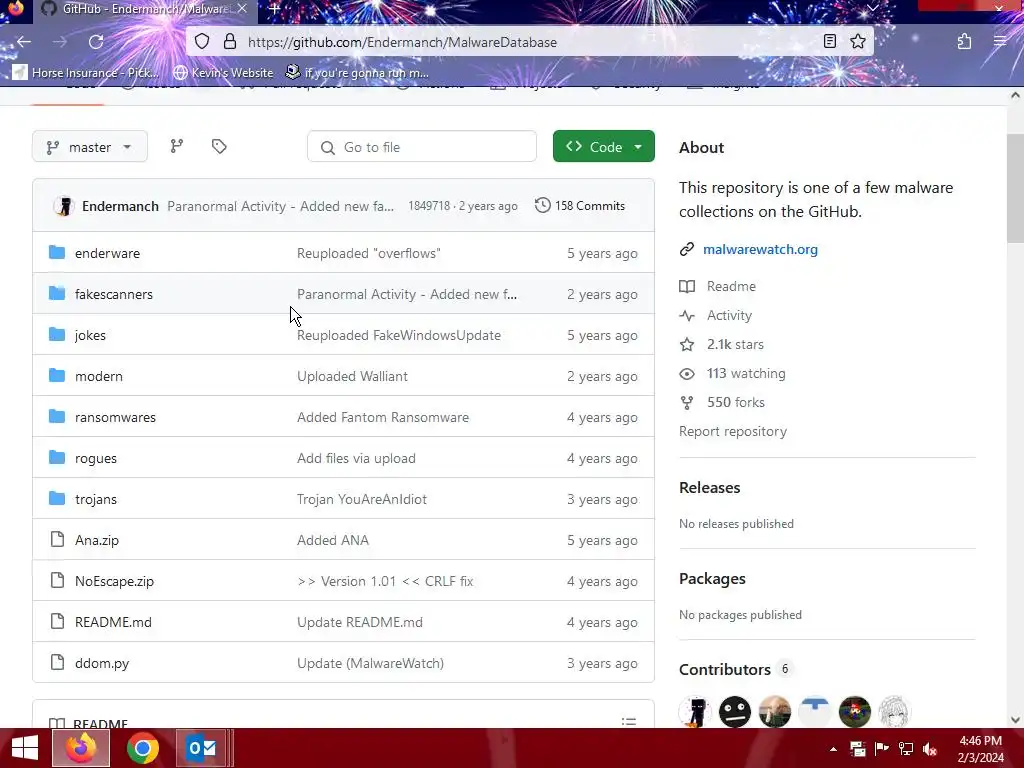View the 550 forks link
The width and height of the screenshot is (1024, 768).
[735, 402]
